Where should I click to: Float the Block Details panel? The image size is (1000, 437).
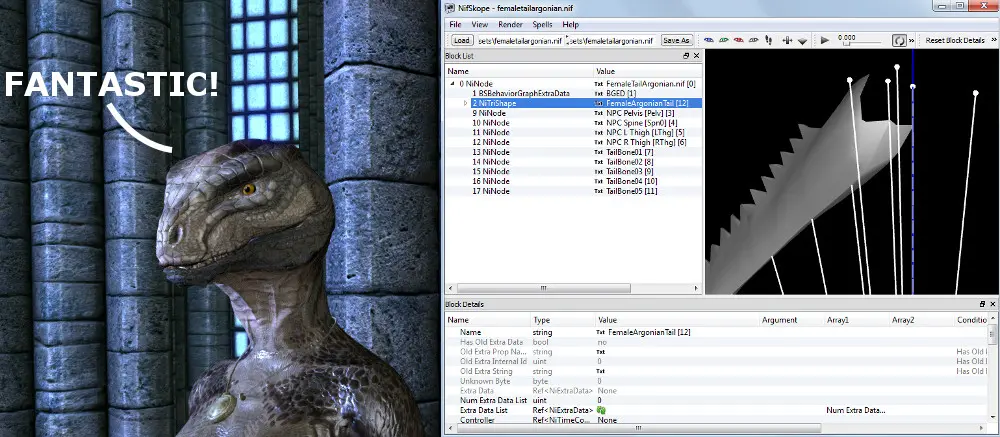(982, 305)
